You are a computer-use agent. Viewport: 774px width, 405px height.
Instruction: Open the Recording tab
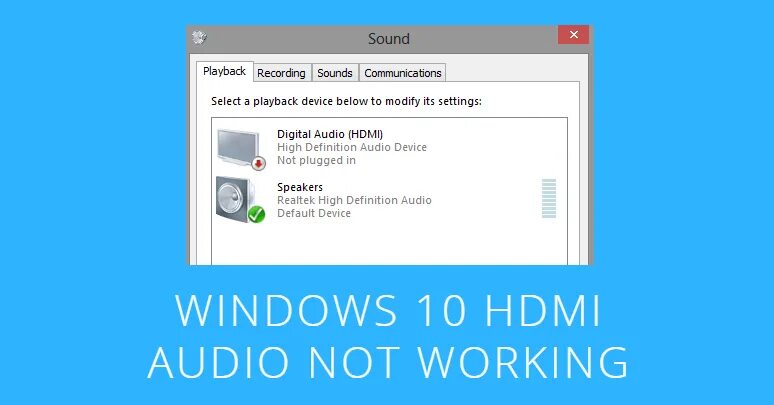pos(281,73)
